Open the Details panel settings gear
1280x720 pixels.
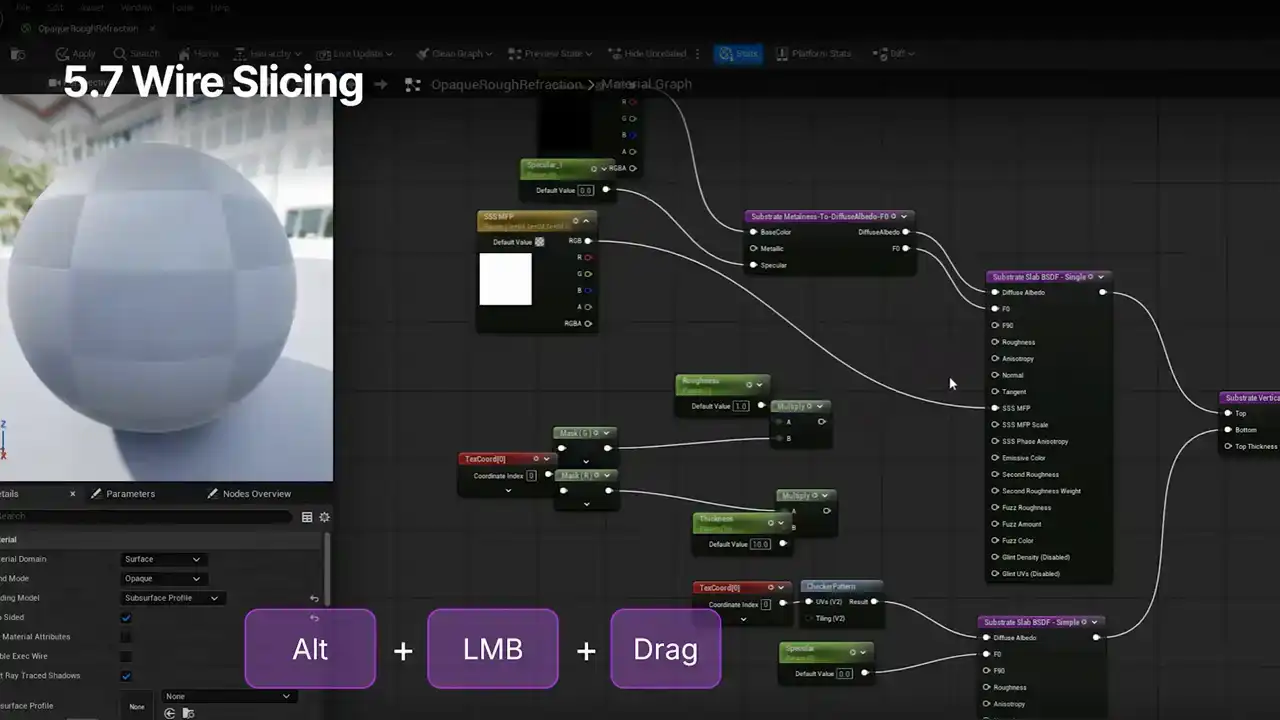324,517
